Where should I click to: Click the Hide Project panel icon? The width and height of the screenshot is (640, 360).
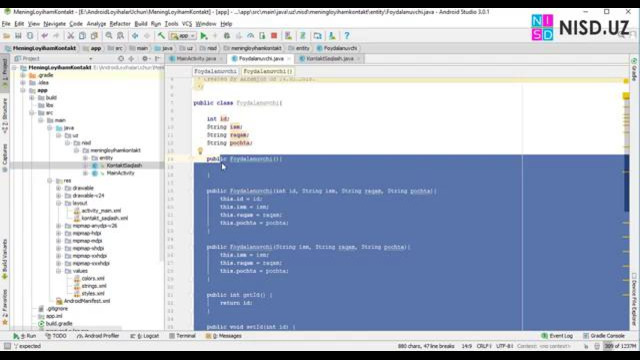pos(157,59)
